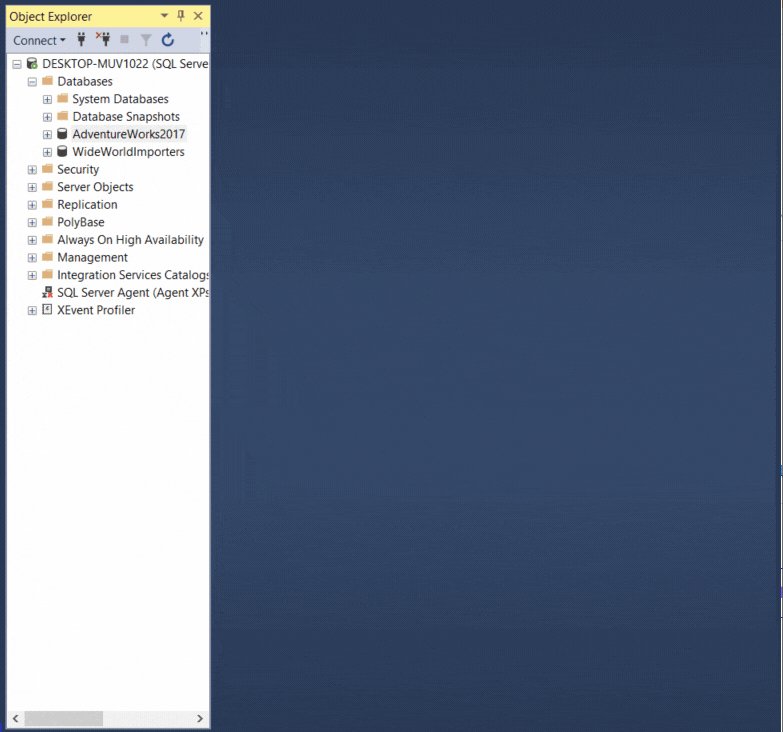Click the Databases folder icon
This screenshot has width=783, height=732.
tap(47, 81)
